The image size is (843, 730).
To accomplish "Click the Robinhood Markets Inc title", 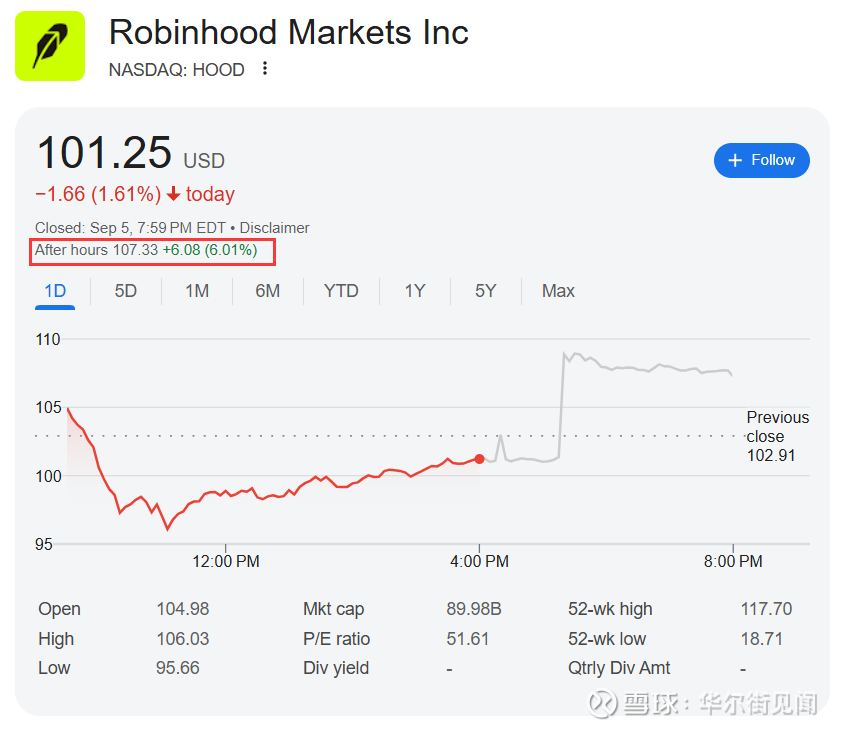I will (x=288, y=32).
